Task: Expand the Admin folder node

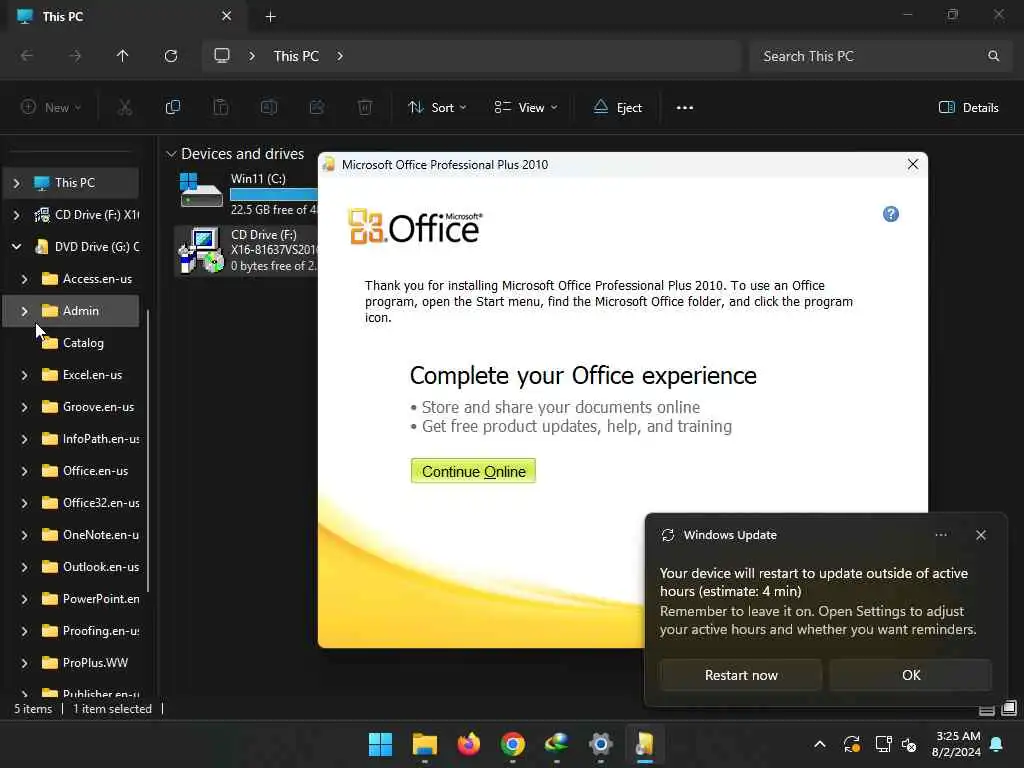Action: coord(24,312)
